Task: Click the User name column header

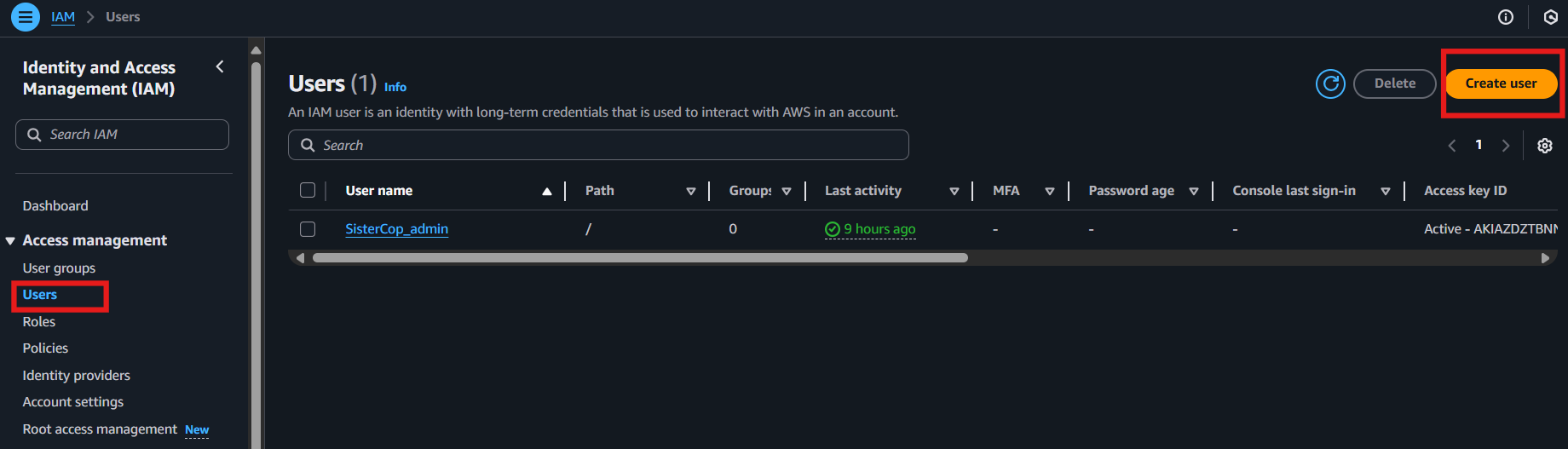Action: pyautogui.click(x=379, y=191)
